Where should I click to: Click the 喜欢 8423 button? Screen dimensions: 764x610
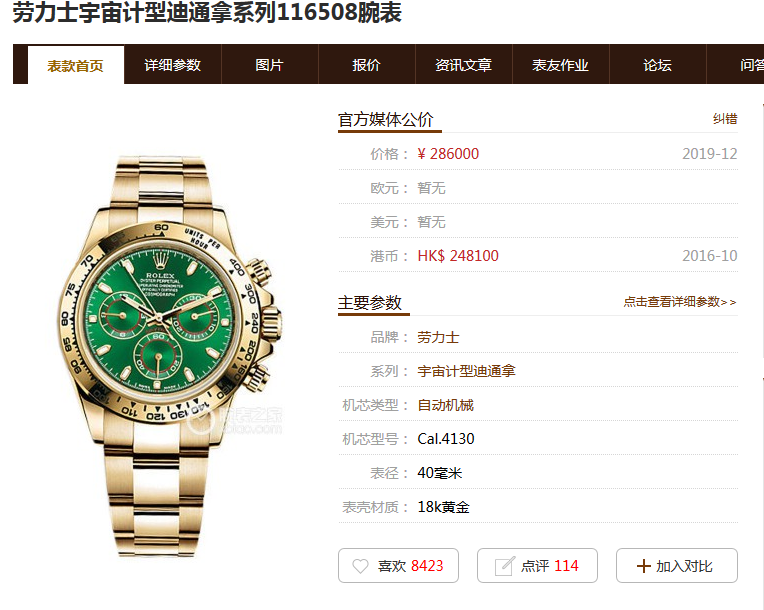click(x=399, y=566)
